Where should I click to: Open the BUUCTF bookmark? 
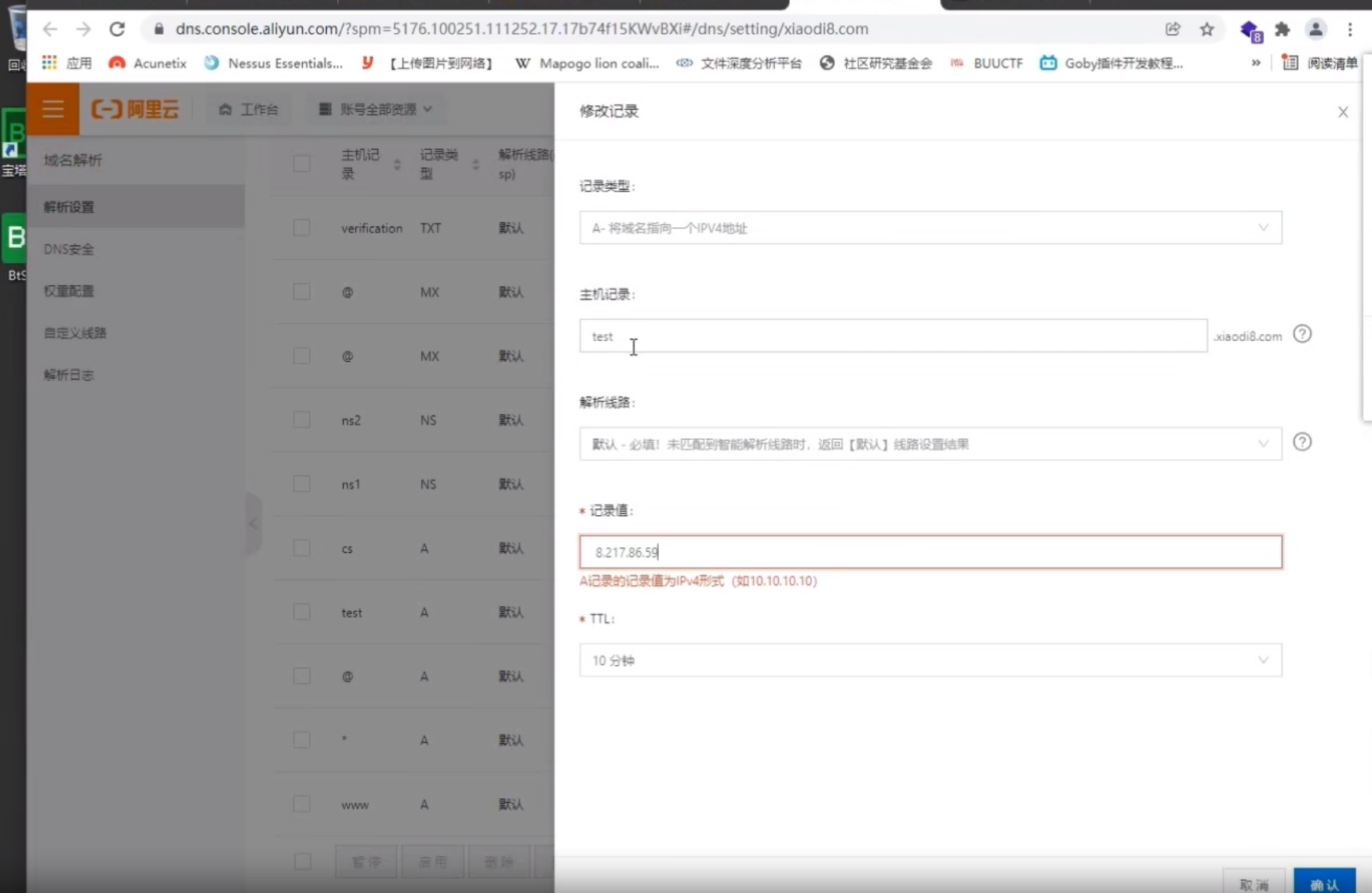pyautogui.click(x=986, y=63)
